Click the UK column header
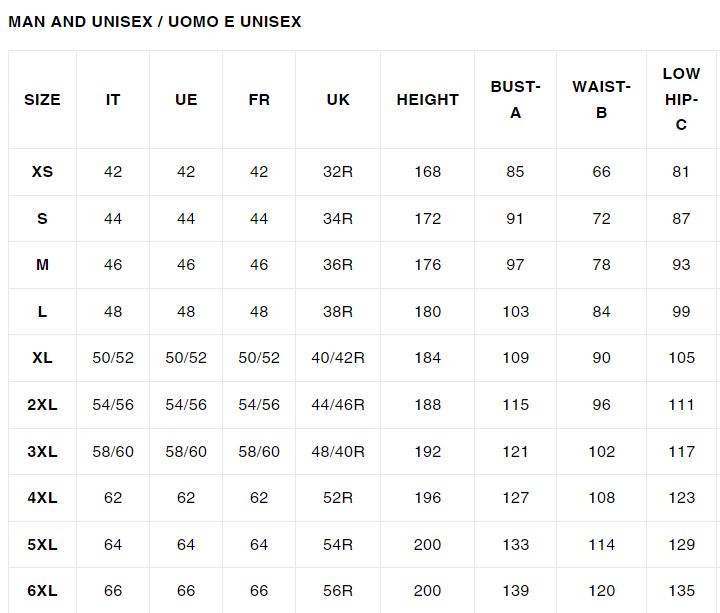Image resolution: width=720 pixels, height=613 pixels. click(x=338, y=100)
